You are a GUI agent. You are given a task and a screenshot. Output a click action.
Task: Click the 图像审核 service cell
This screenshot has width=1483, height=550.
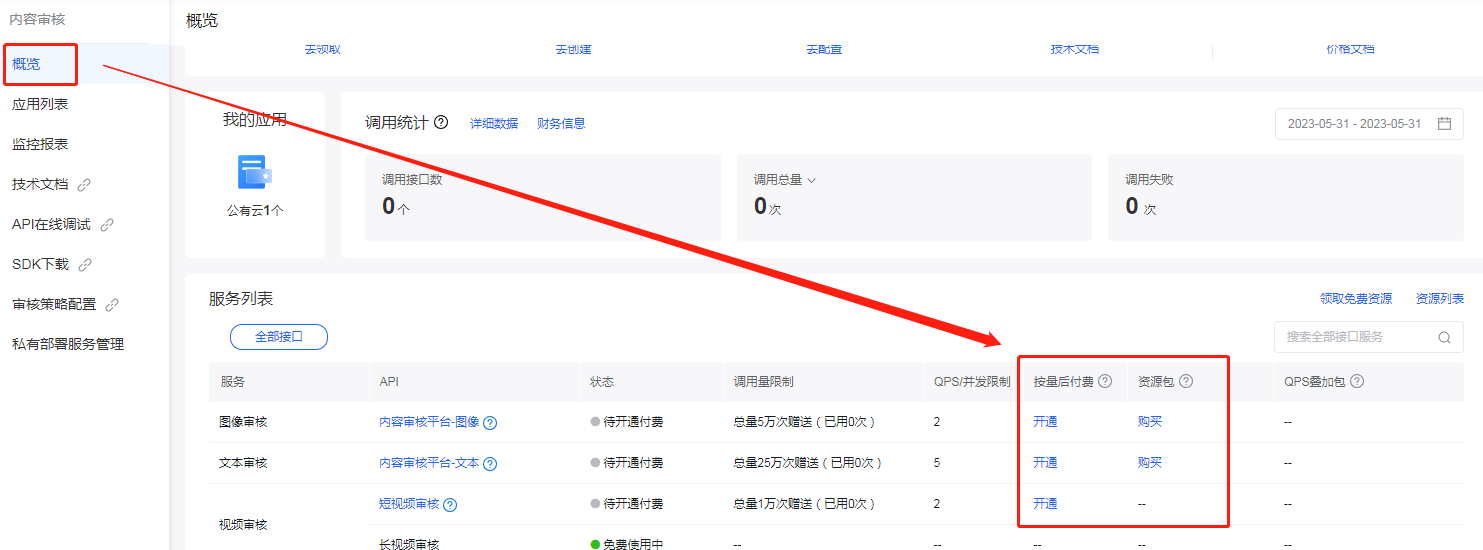(x=243, y=421)
